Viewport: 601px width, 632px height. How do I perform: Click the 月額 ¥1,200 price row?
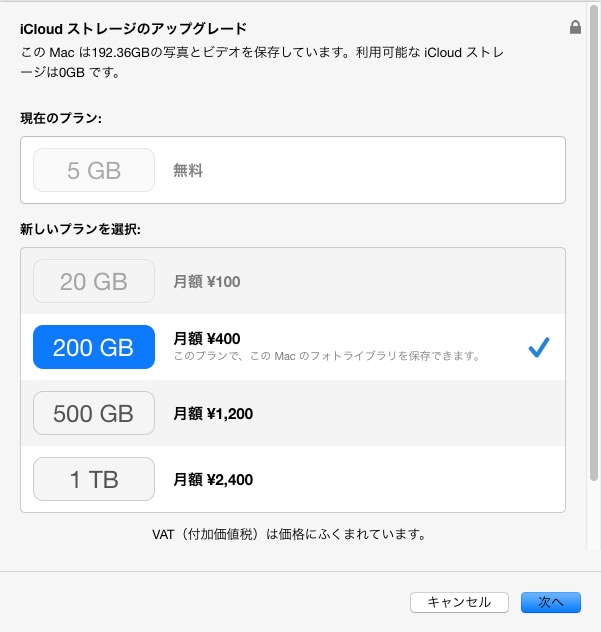(x=213, y=413)
